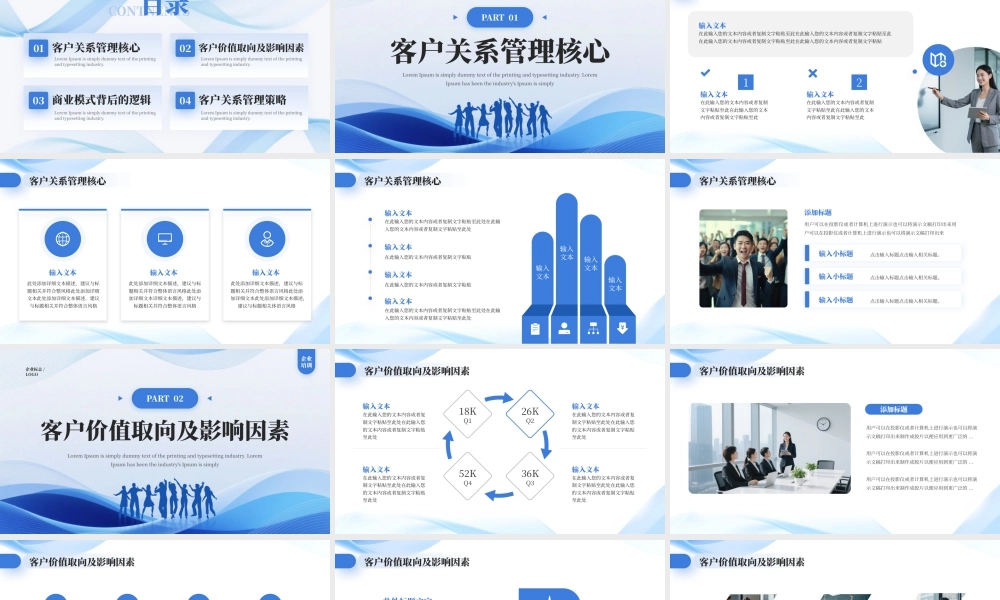Click the large 客户关系管理核心 title on the PART 01 slide
1000x600 pixels.
tap(500, 52)
